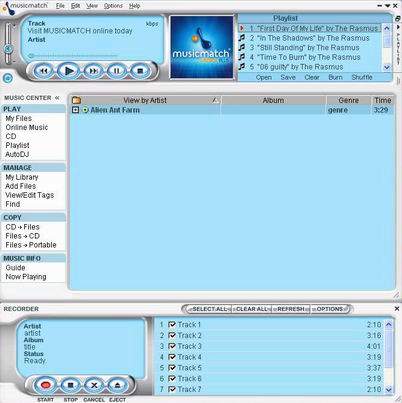The width and height of the screenshot is (402, 403).
Task: Click SELECT ALL in recorder toolbar
Action: (x=209, y=309)
